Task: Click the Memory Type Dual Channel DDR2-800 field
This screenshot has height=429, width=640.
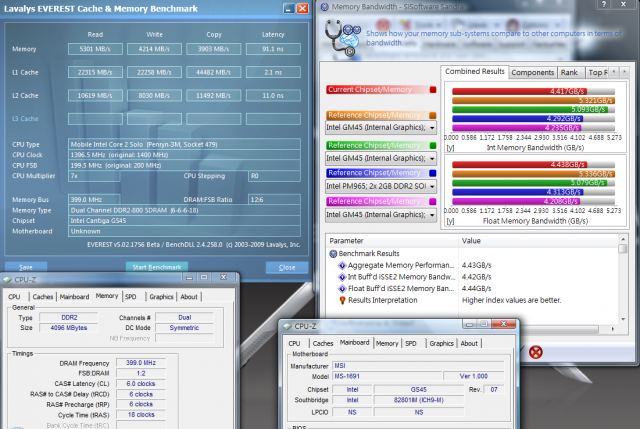Action: point(184,210)
